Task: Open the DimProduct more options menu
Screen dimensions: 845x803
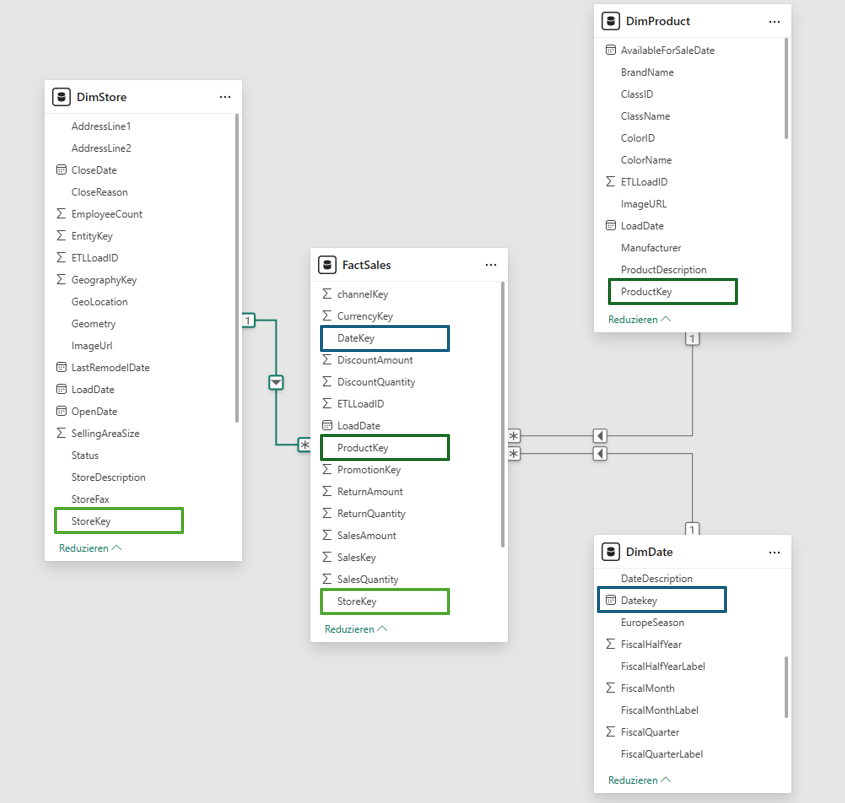Action: pyautogui.click(x=774, y=21)
